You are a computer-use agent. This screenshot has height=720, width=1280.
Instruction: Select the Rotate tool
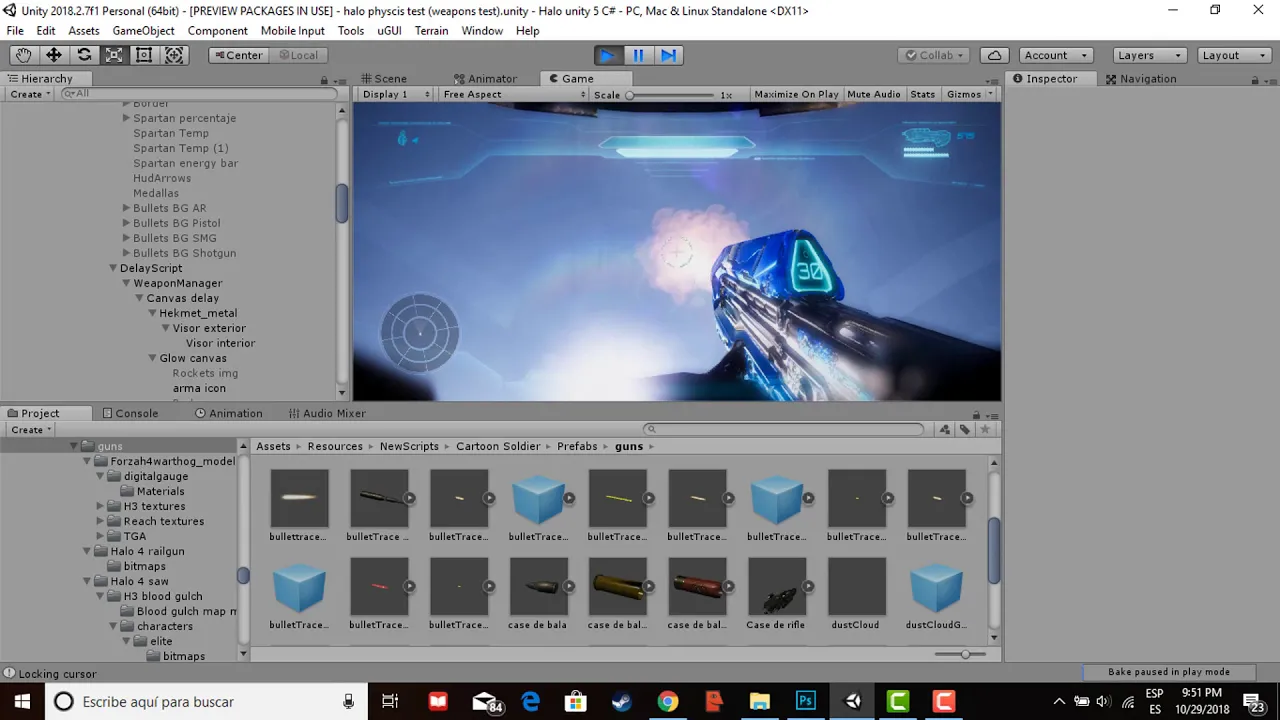(84, 55)
